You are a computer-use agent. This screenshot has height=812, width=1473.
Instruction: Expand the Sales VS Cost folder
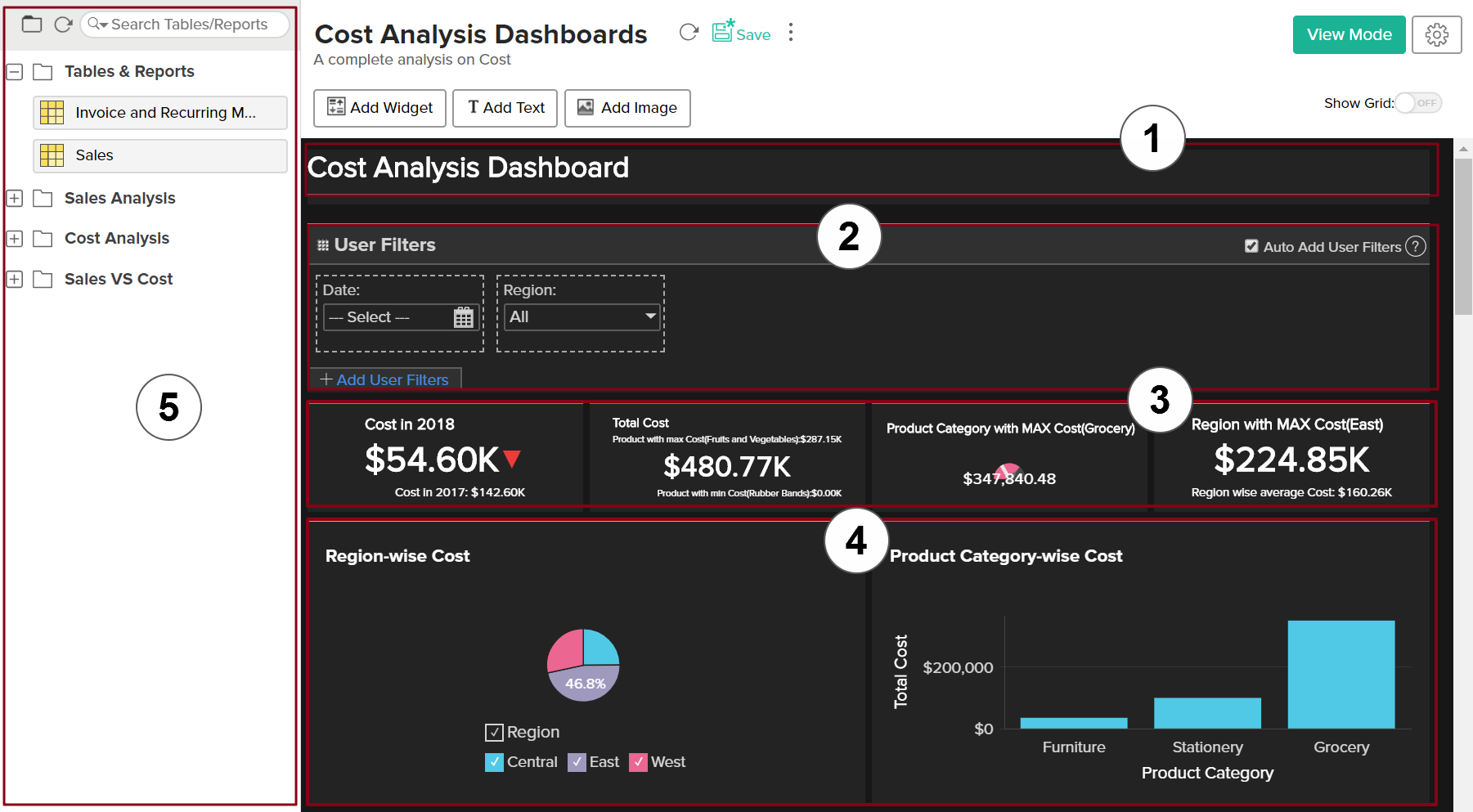pyautogui.click(x=14, y=279)
